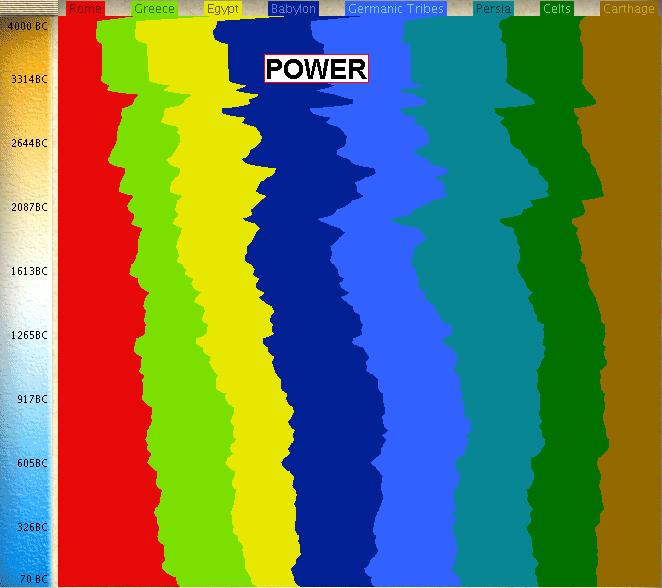Click the POWER graph title box
This screenshot has width=662, height=588.
point(316,69)
